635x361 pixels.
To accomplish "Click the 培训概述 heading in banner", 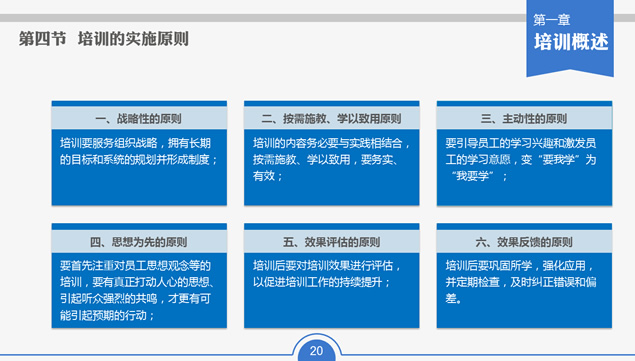I will (x=571, y=42).
